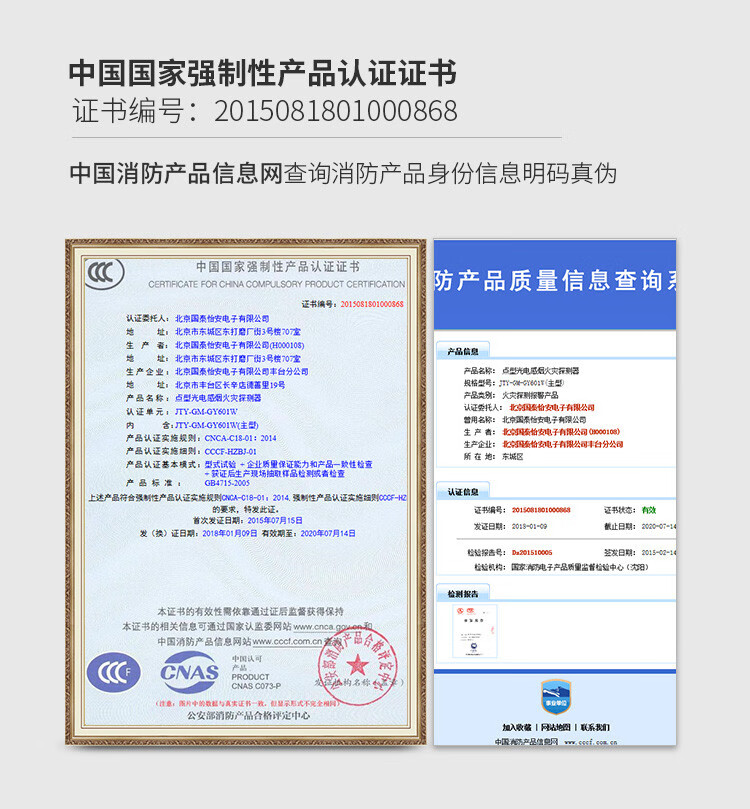Click red 生产者 company name (H000108) on website
The width and height of the screenshot is (750, 809).
point(561,432)
